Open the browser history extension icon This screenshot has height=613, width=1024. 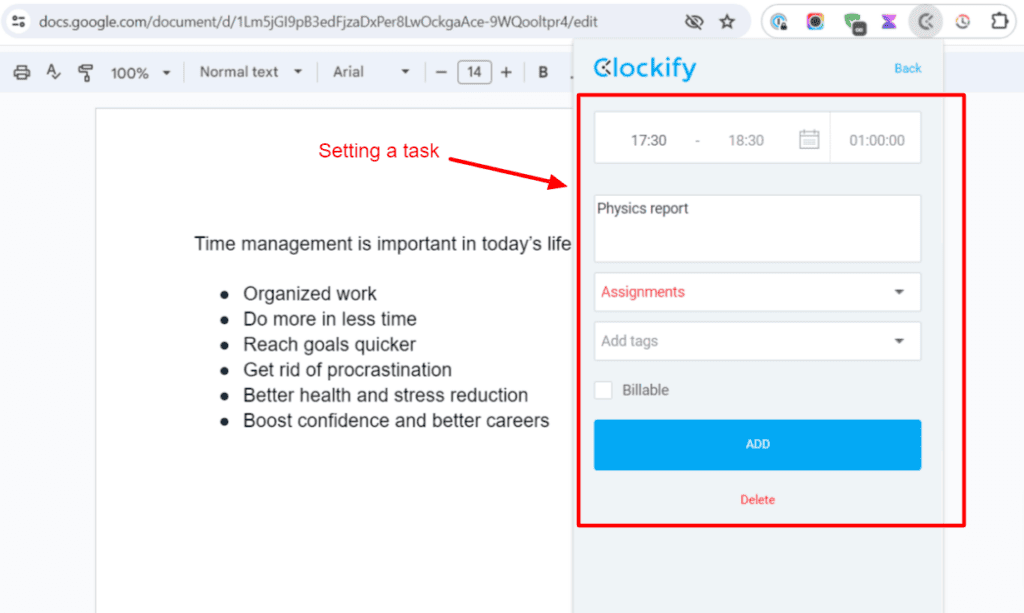click(x=963, y=21)
